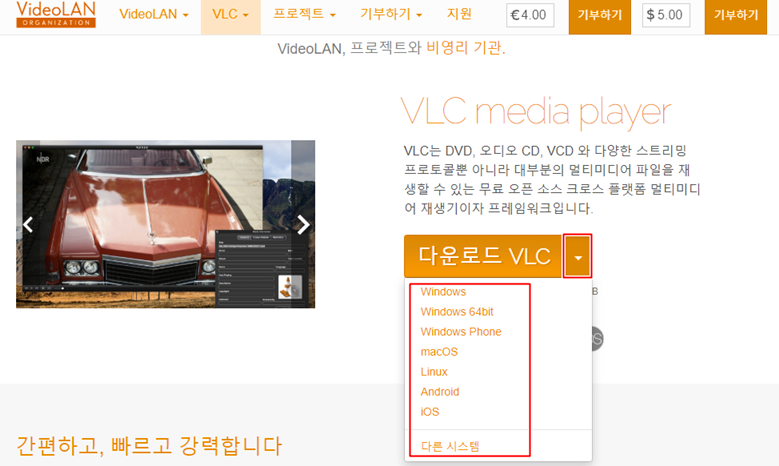Select Windows from the download list
Image resolution: width=779 pixels, height=466 pixels.
coord(443,292)
